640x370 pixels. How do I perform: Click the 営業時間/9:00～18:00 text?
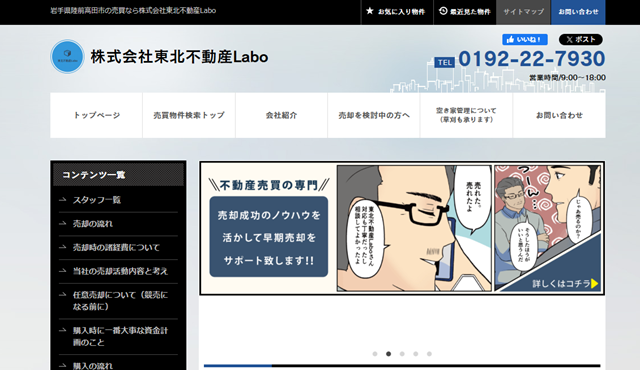(x=567, y=78)
